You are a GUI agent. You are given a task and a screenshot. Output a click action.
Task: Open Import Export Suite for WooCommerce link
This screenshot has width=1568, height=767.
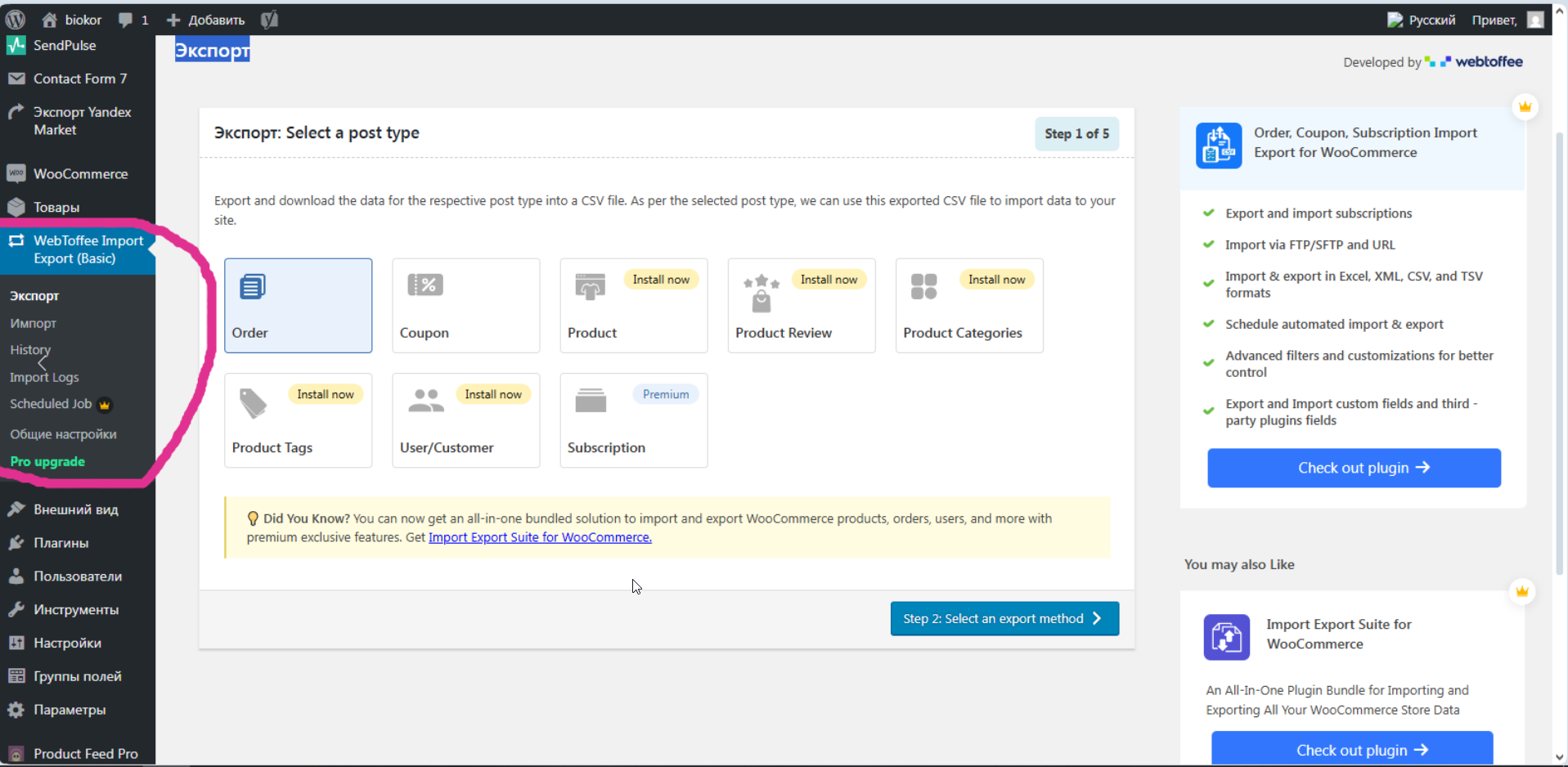point(540,537)
